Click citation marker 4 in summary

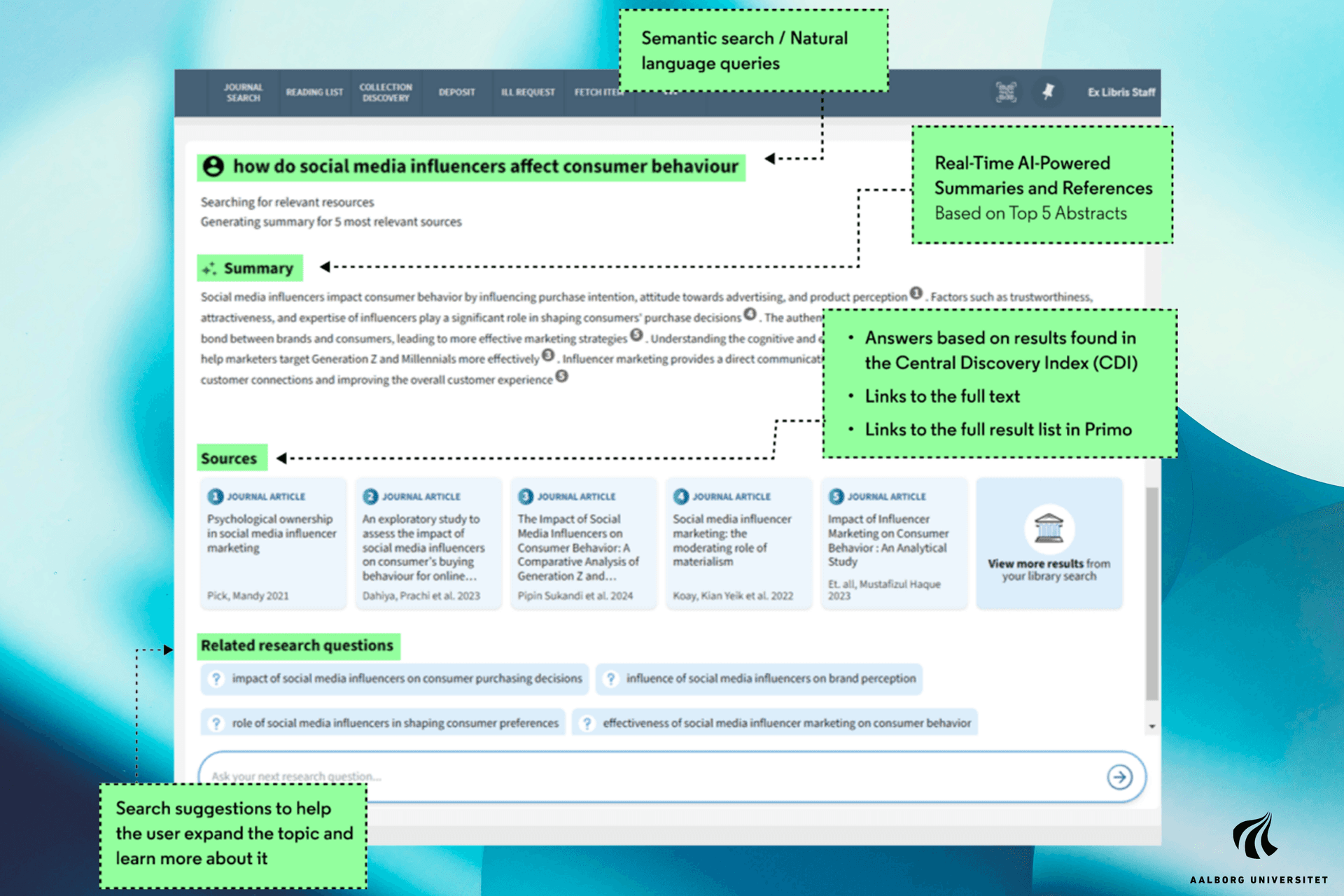click(x=750, y=314)
